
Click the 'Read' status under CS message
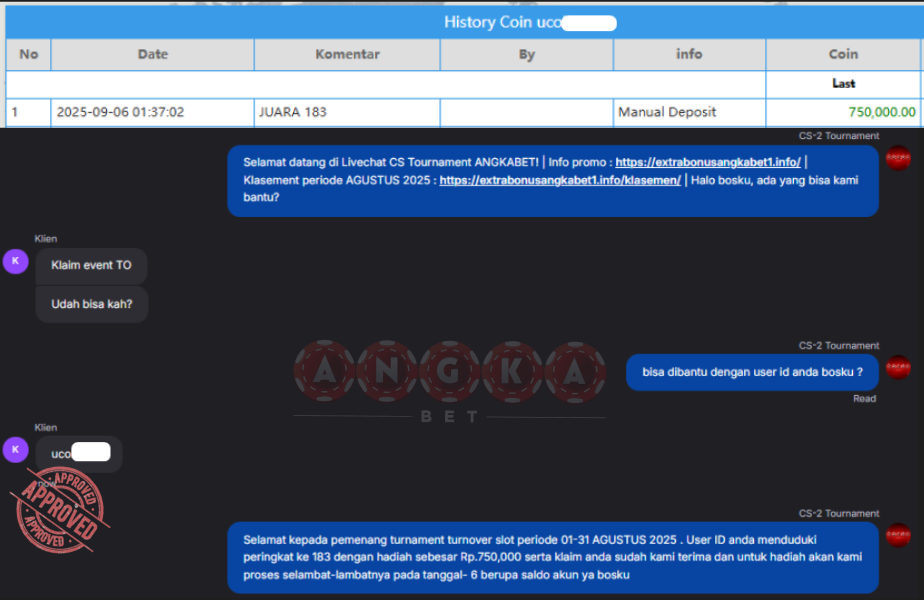[864, 399]
